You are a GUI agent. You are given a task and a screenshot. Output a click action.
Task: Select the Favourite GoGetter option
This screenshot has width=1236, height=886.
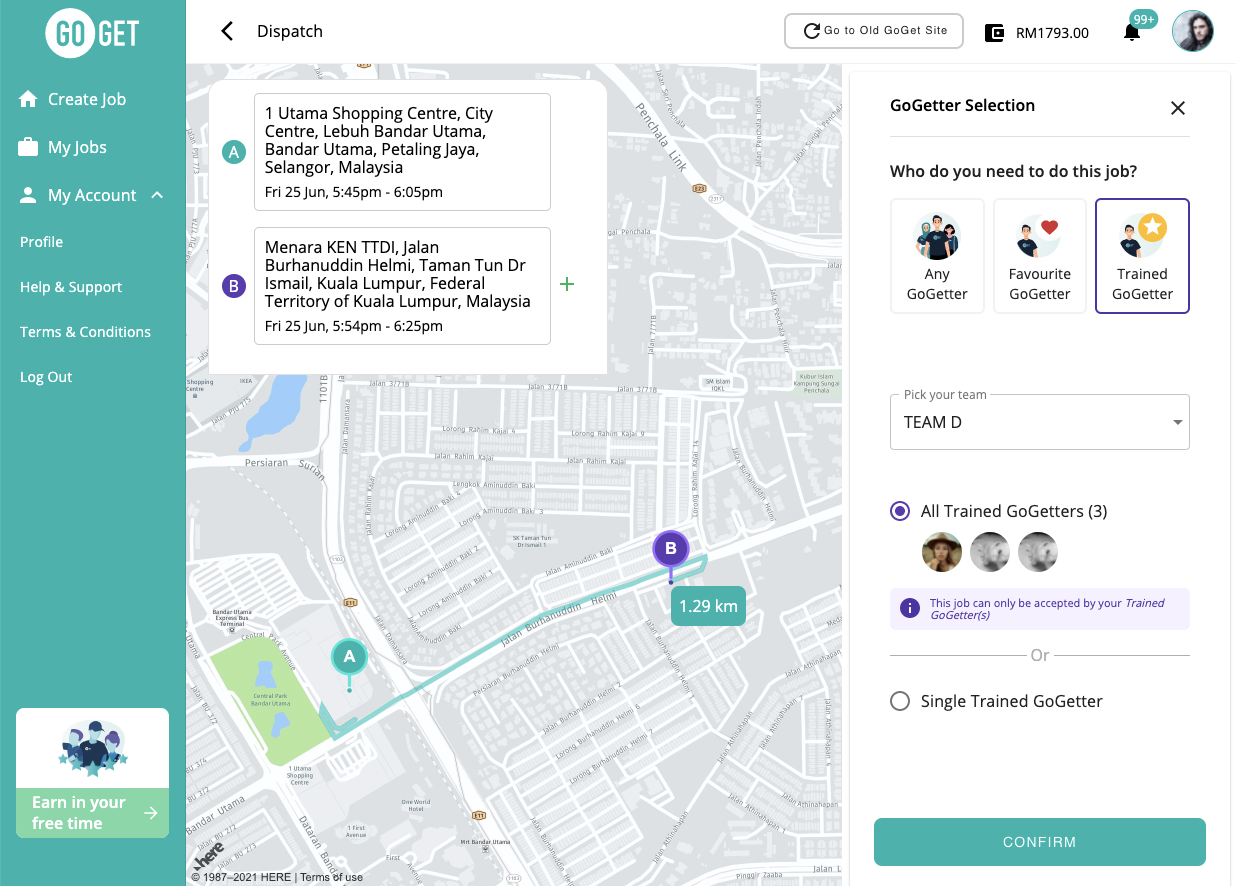[x=1040, y=256]
